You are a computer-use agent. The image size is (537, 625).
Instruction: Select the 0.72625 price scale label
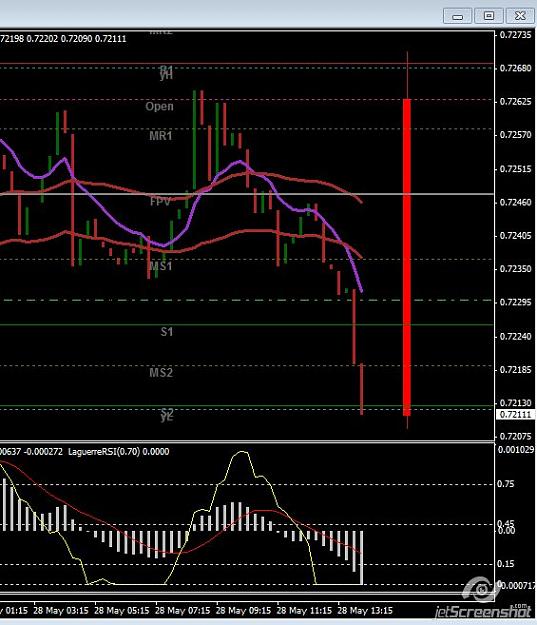[515, 102]
